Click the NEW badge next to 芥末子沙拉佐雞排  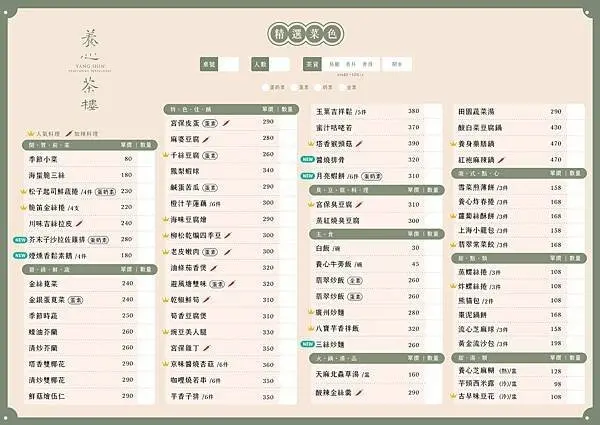[19, 240]
